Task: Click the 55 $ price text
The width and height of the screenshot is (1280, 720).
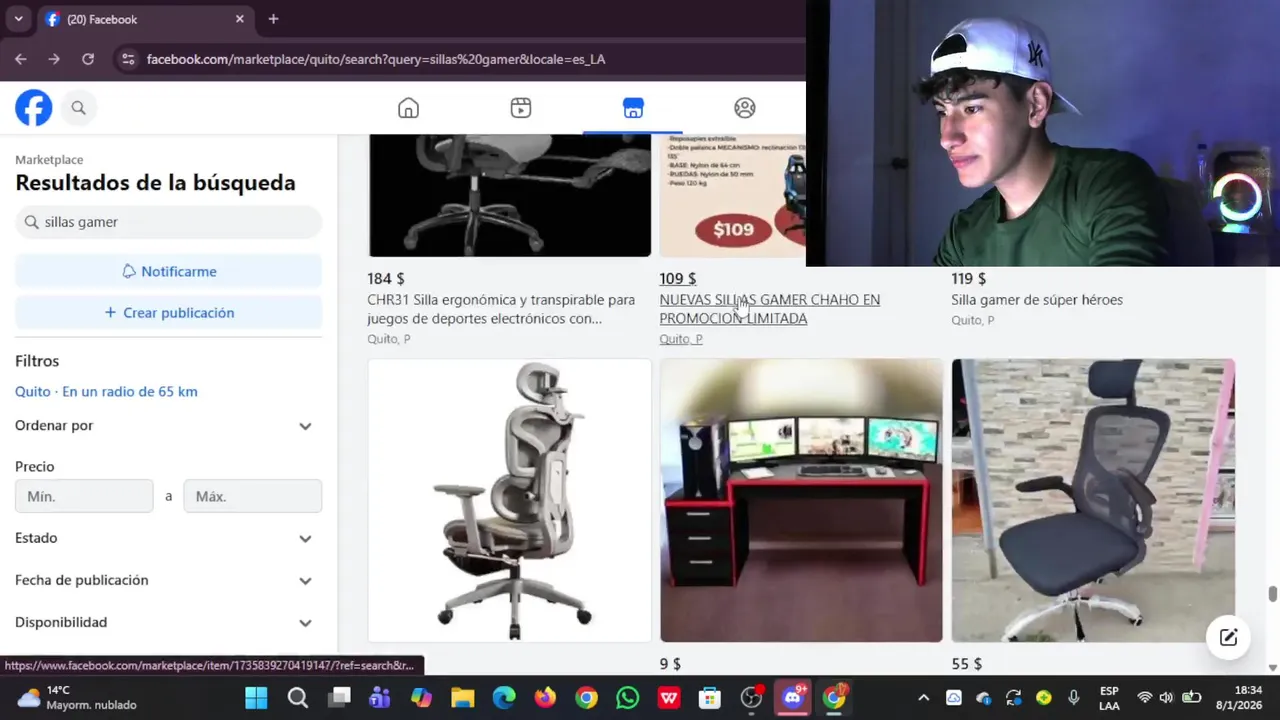Action: click(967, 664)
